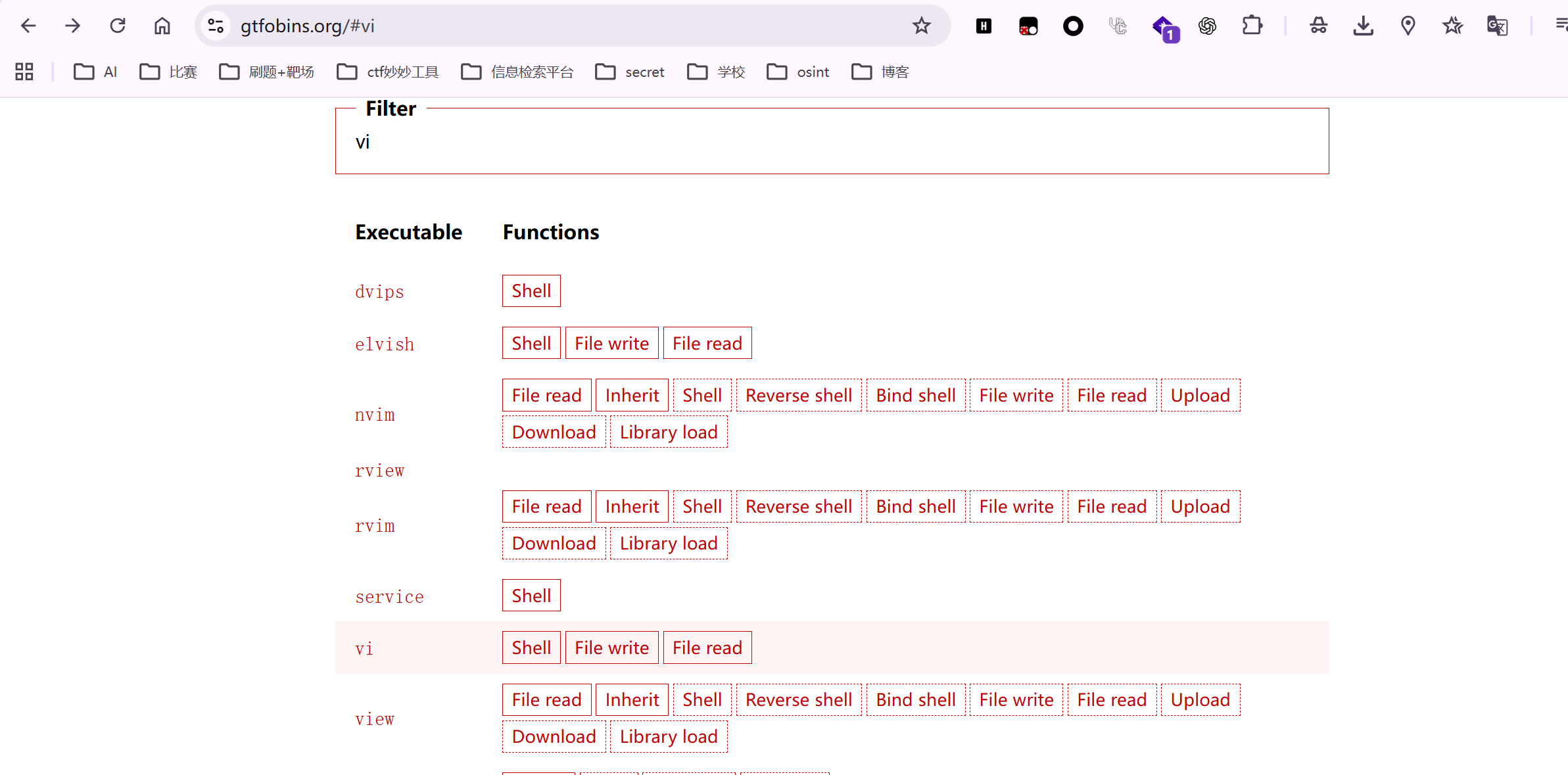1568x775 pixels.
Task: Open the vi executable link
Action: click(364, 649)
